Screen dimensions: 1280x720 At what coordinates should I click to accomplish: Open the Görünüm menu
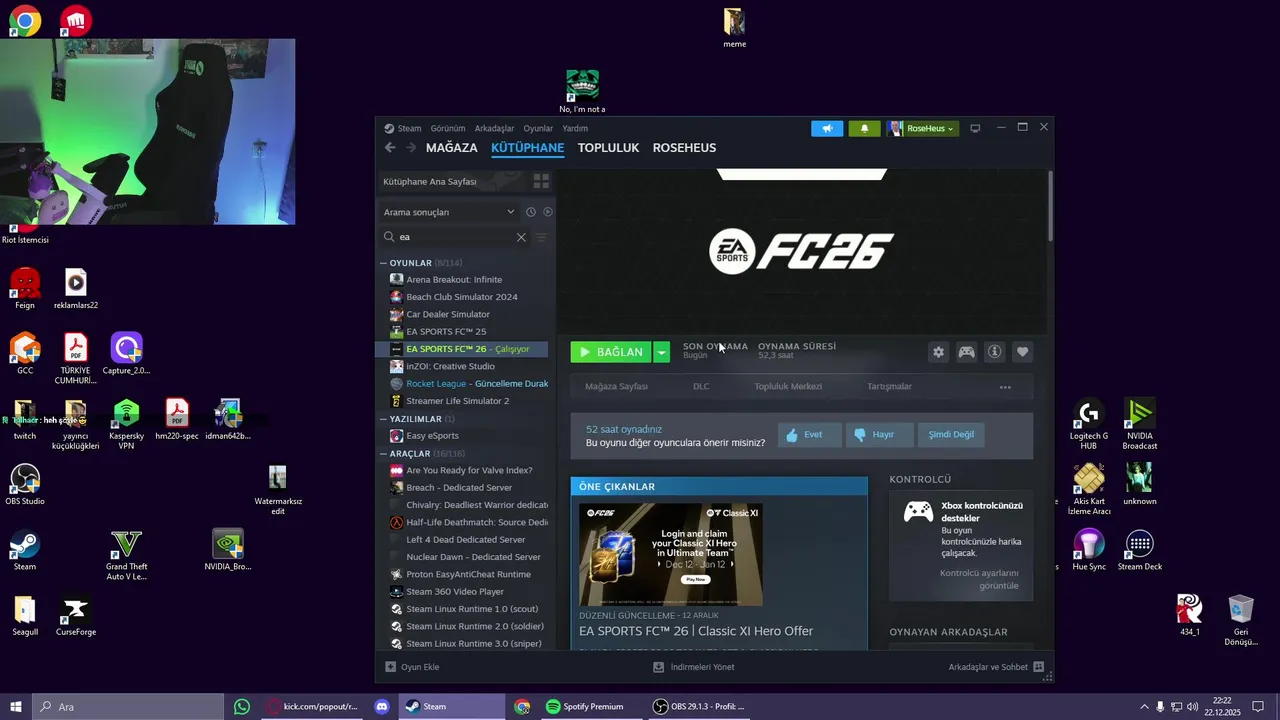coord(448,128)
